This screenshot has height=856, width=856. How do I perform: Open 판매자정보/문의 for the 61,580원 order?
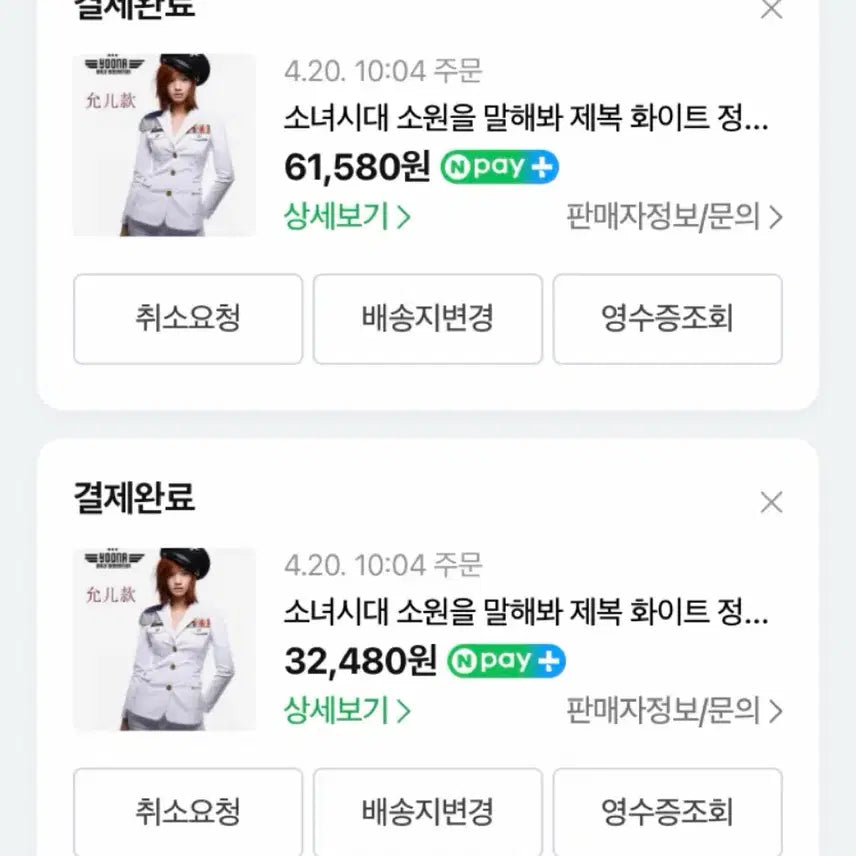[x=673, y=217]
